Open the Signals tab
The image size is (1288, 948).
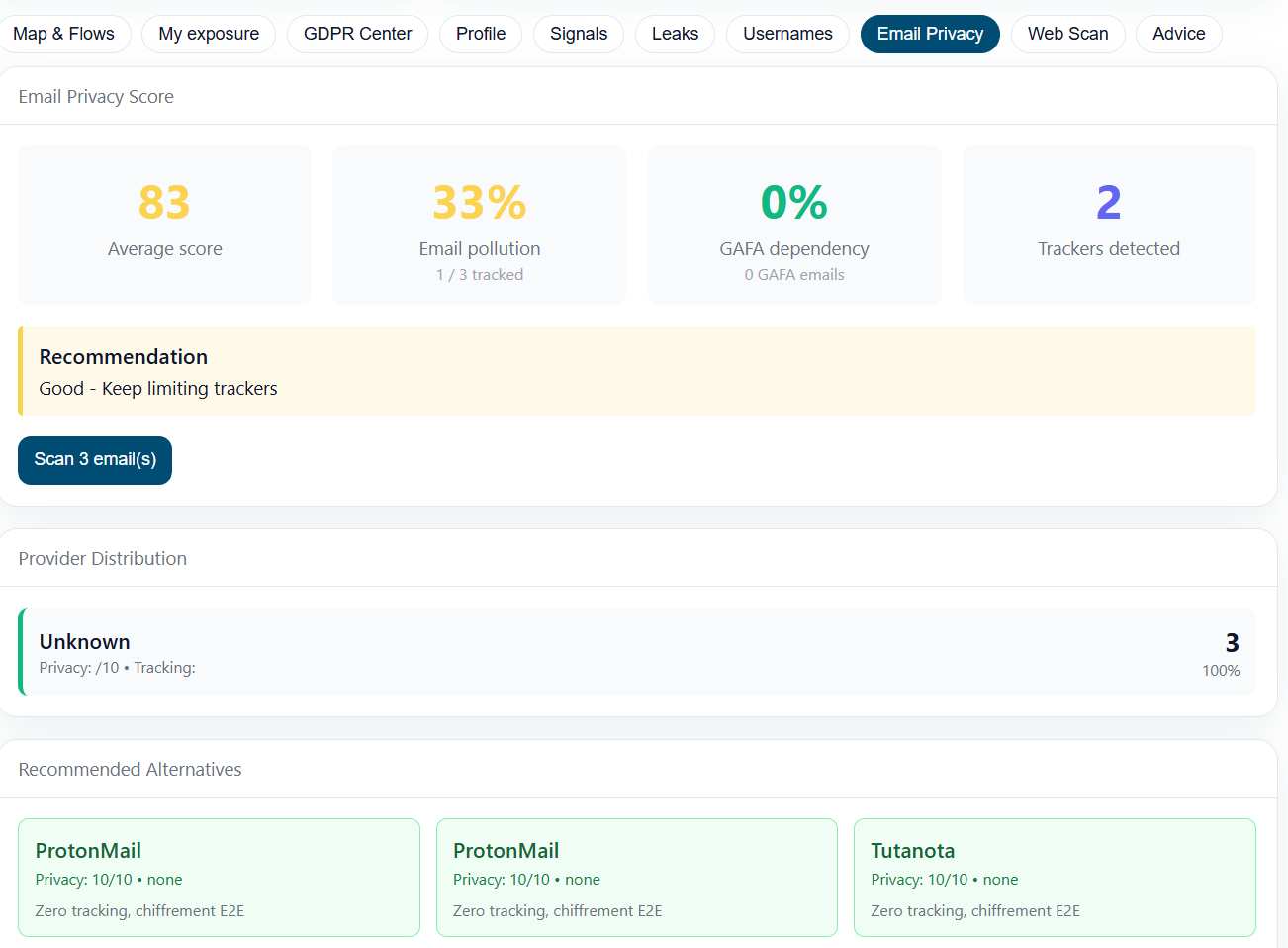578,34
